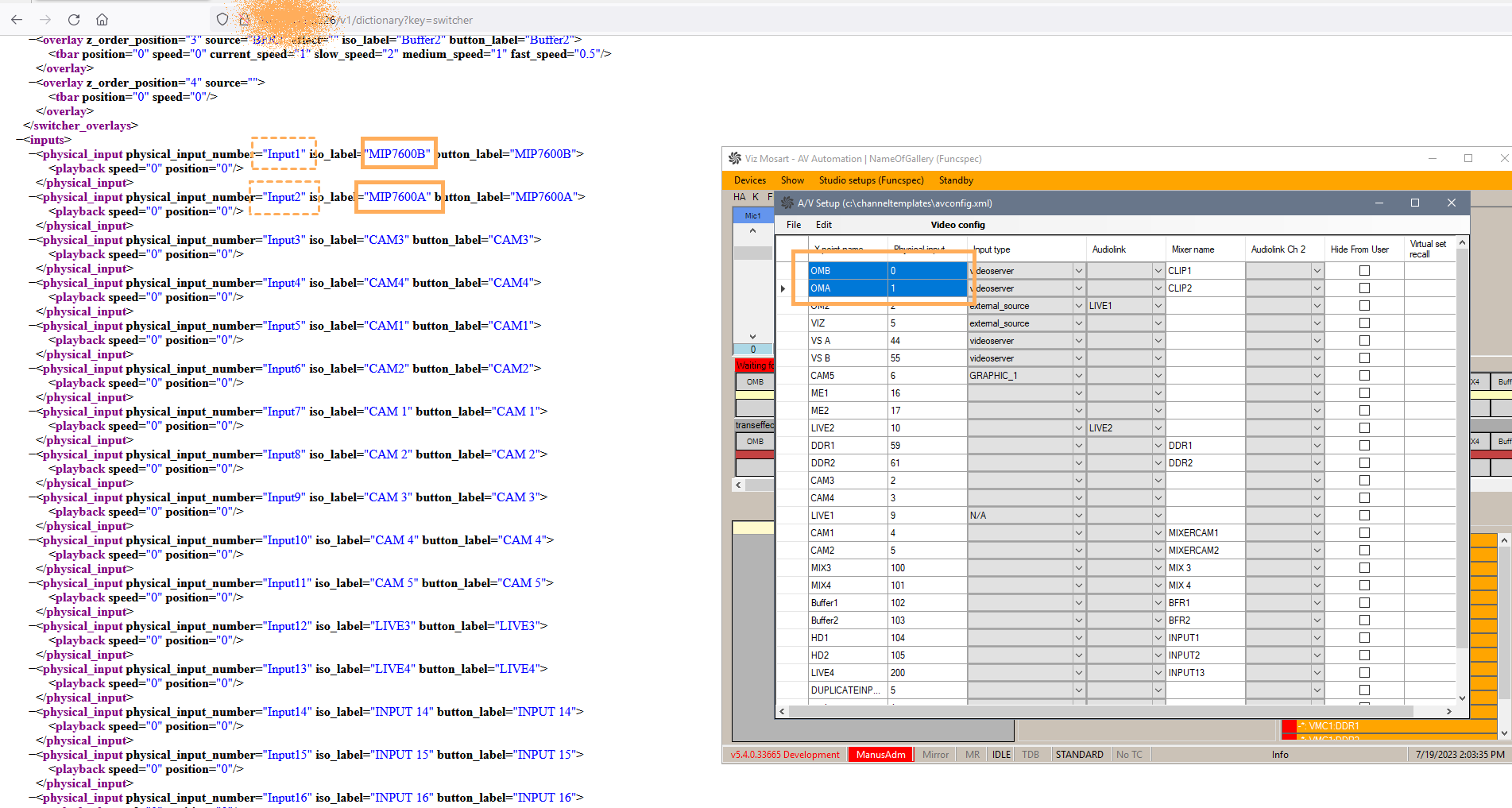
Task: Click the A/V Setup window icon
Action: pos(787,203)
